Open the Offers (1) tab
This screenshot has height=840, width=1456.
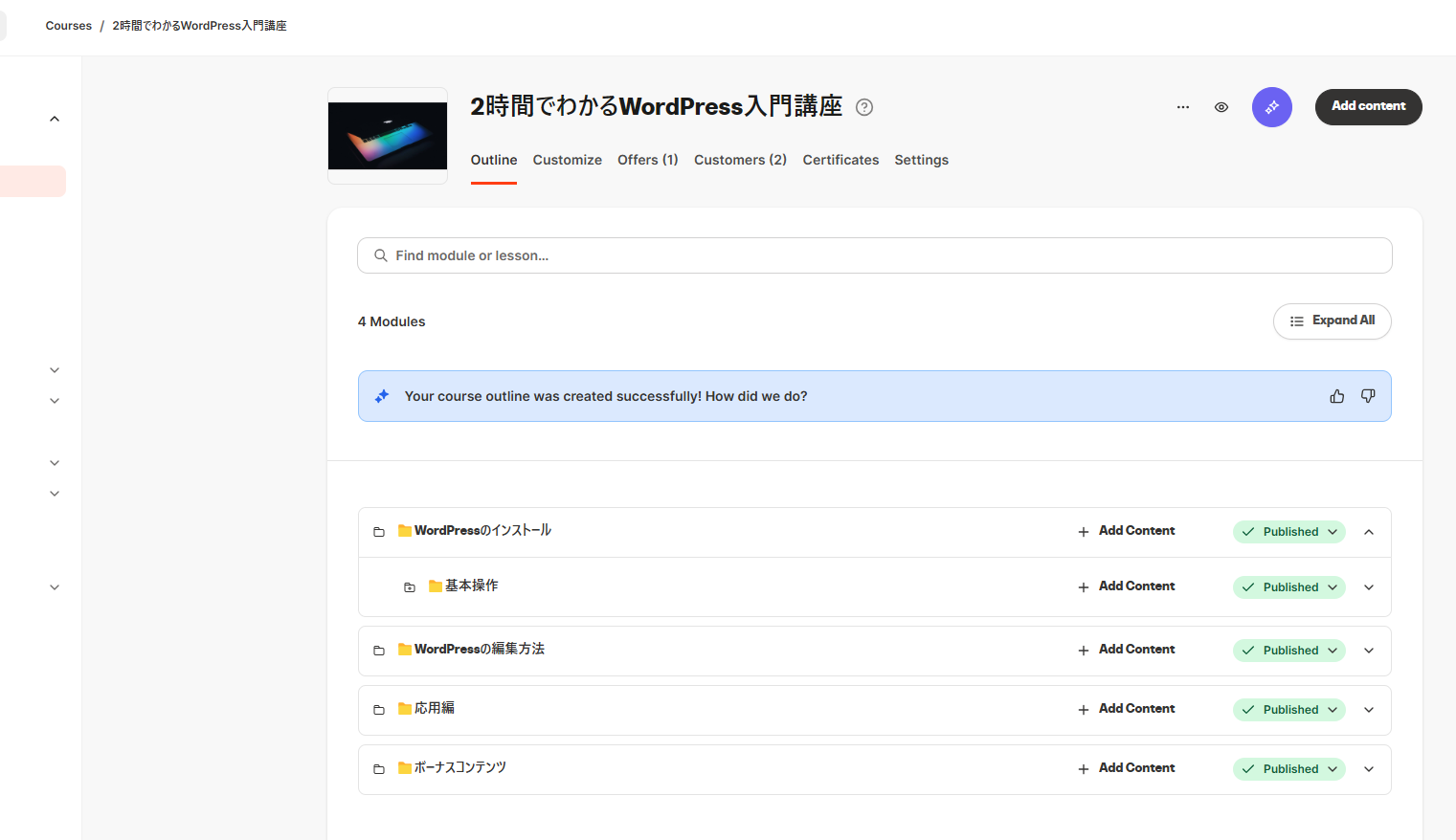pyautogui.click(x=648, y=160)
